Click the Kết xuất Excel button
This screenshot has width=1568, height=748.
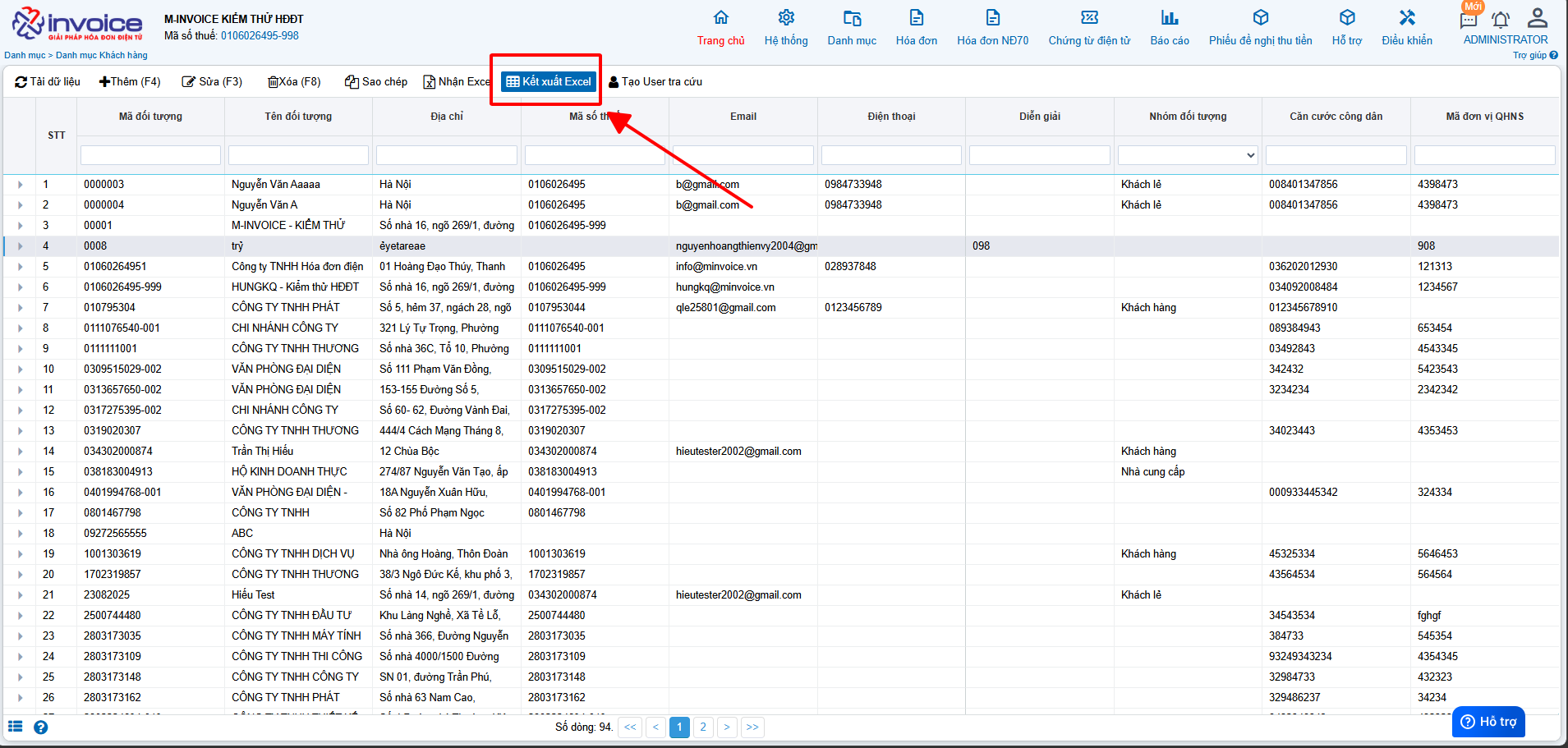click(548, 81)
